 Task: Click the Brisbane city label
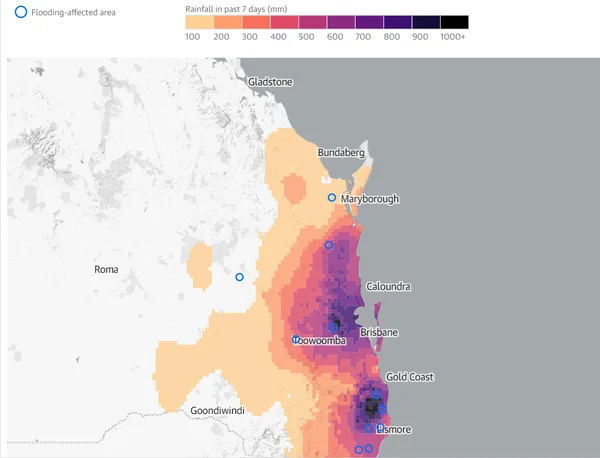click(x=379, y=332)
